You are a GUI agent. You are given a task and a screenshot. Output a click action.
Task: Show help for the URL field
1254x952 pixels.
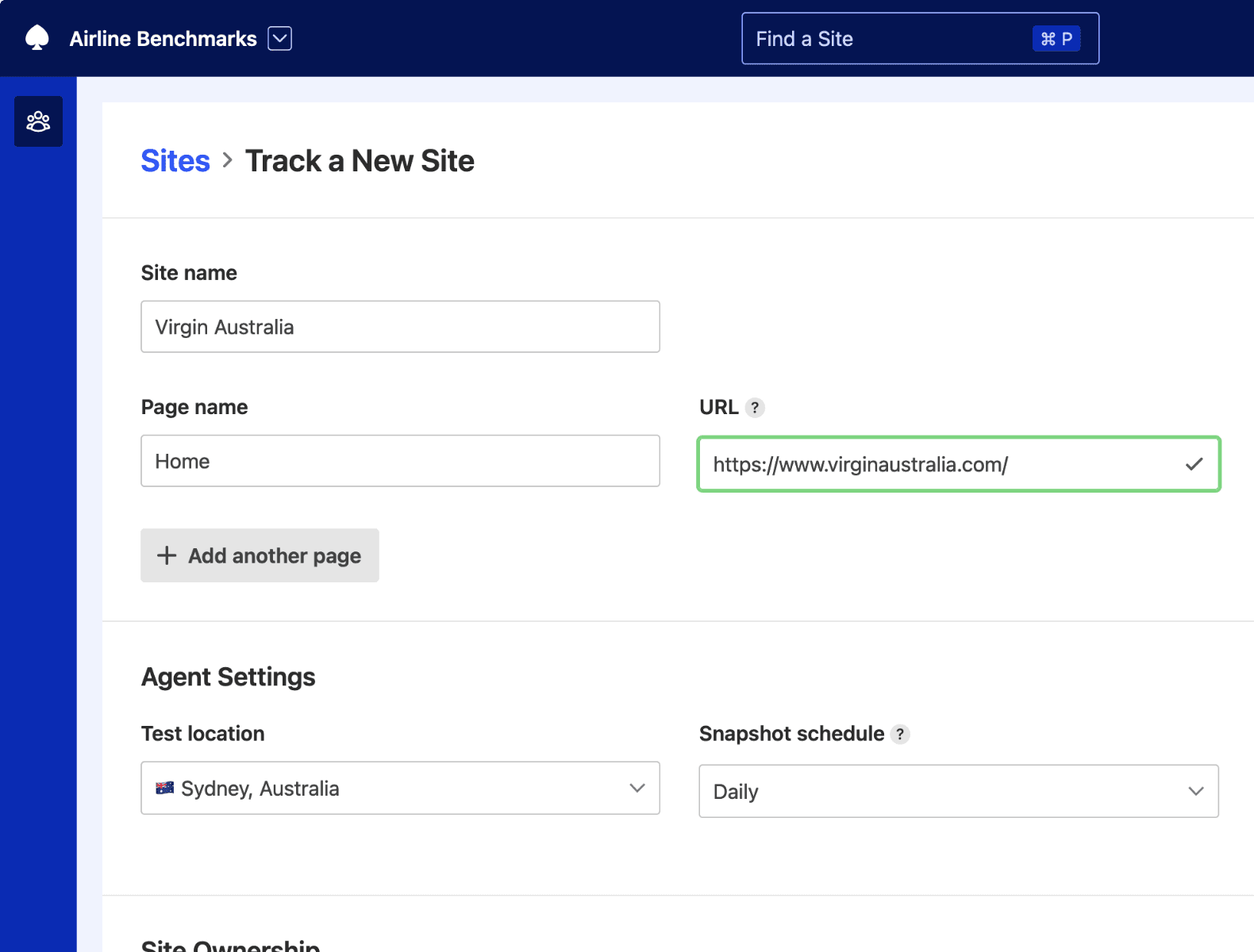pyautogui.click(x=755, y=408)
